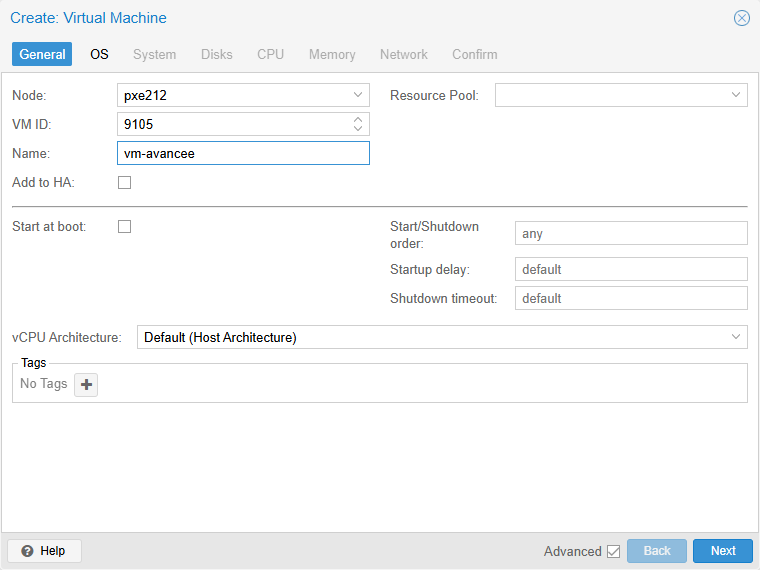Increase VM ID with the up spinner arrow
The height and width of the screenshot is (570, 760).
pos(358,119)
